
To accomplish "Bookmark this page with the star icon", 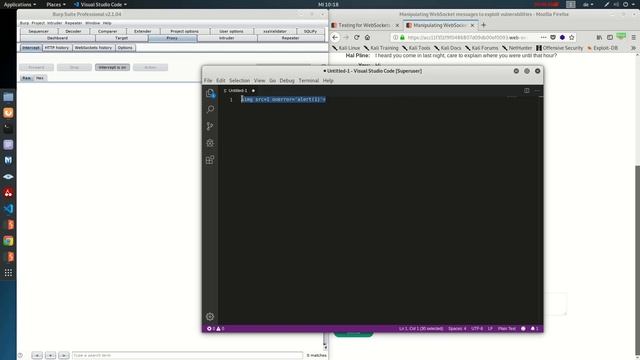I will point(572,37).
